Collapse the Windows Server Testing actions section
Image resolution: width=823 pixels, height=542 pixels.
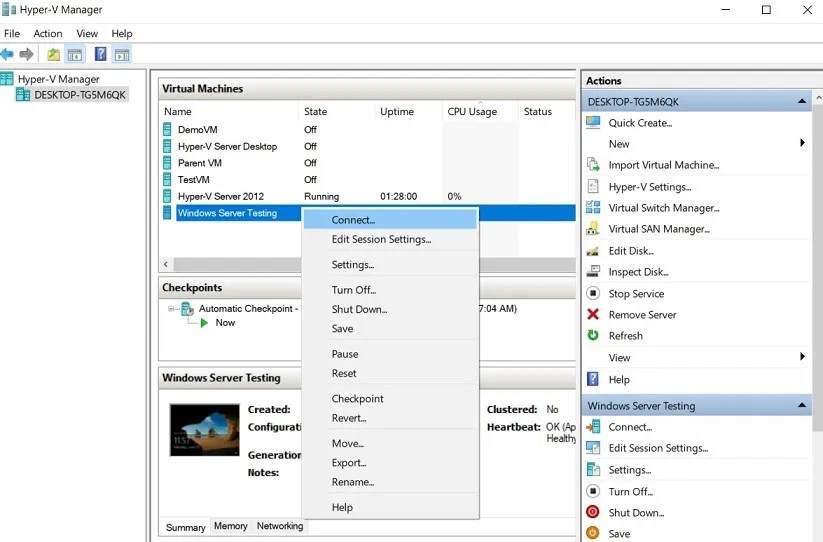coord(802,406)
